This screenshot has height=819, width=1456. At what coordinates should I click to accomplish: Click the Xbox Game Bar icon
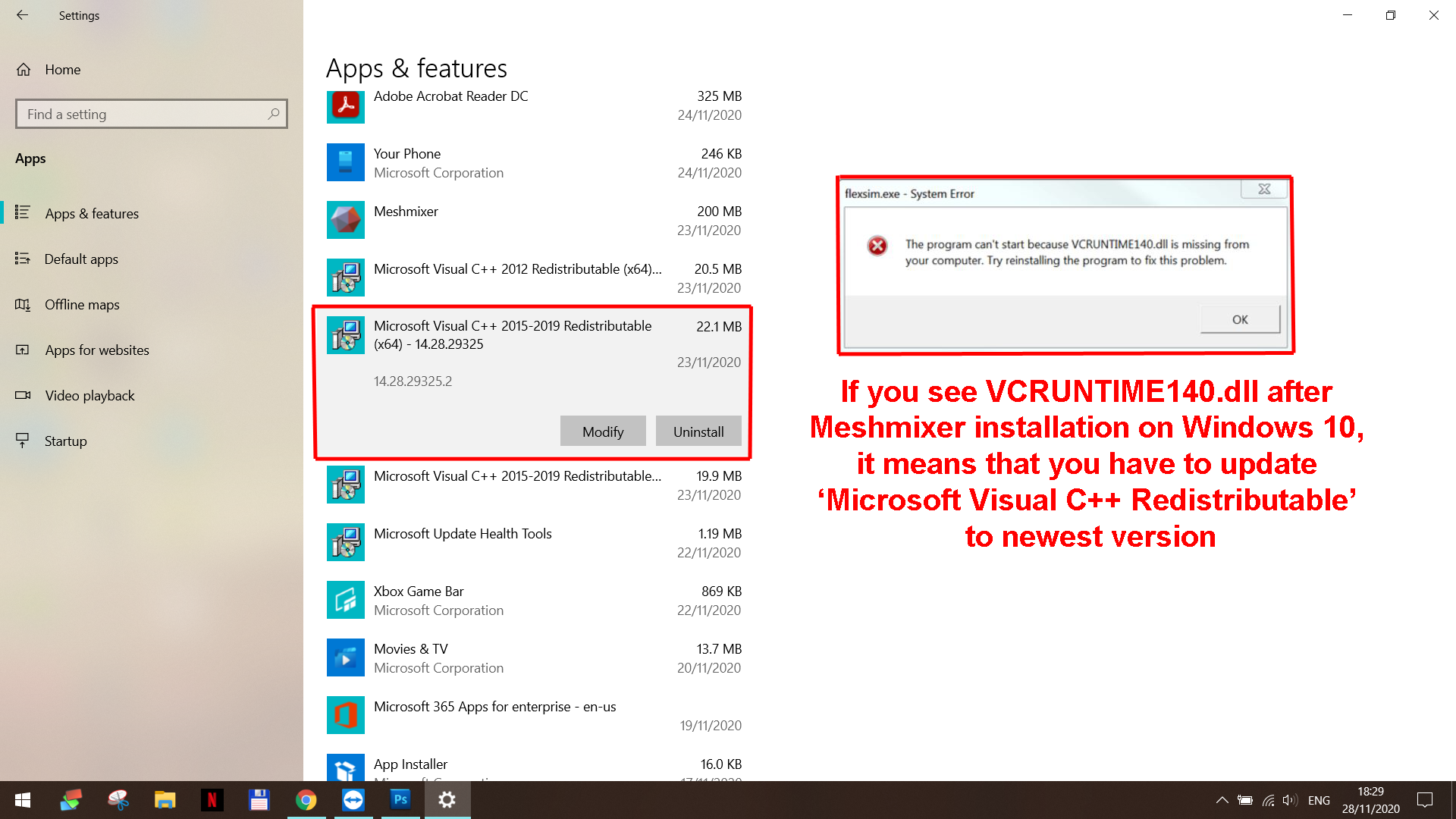(346, 600)
